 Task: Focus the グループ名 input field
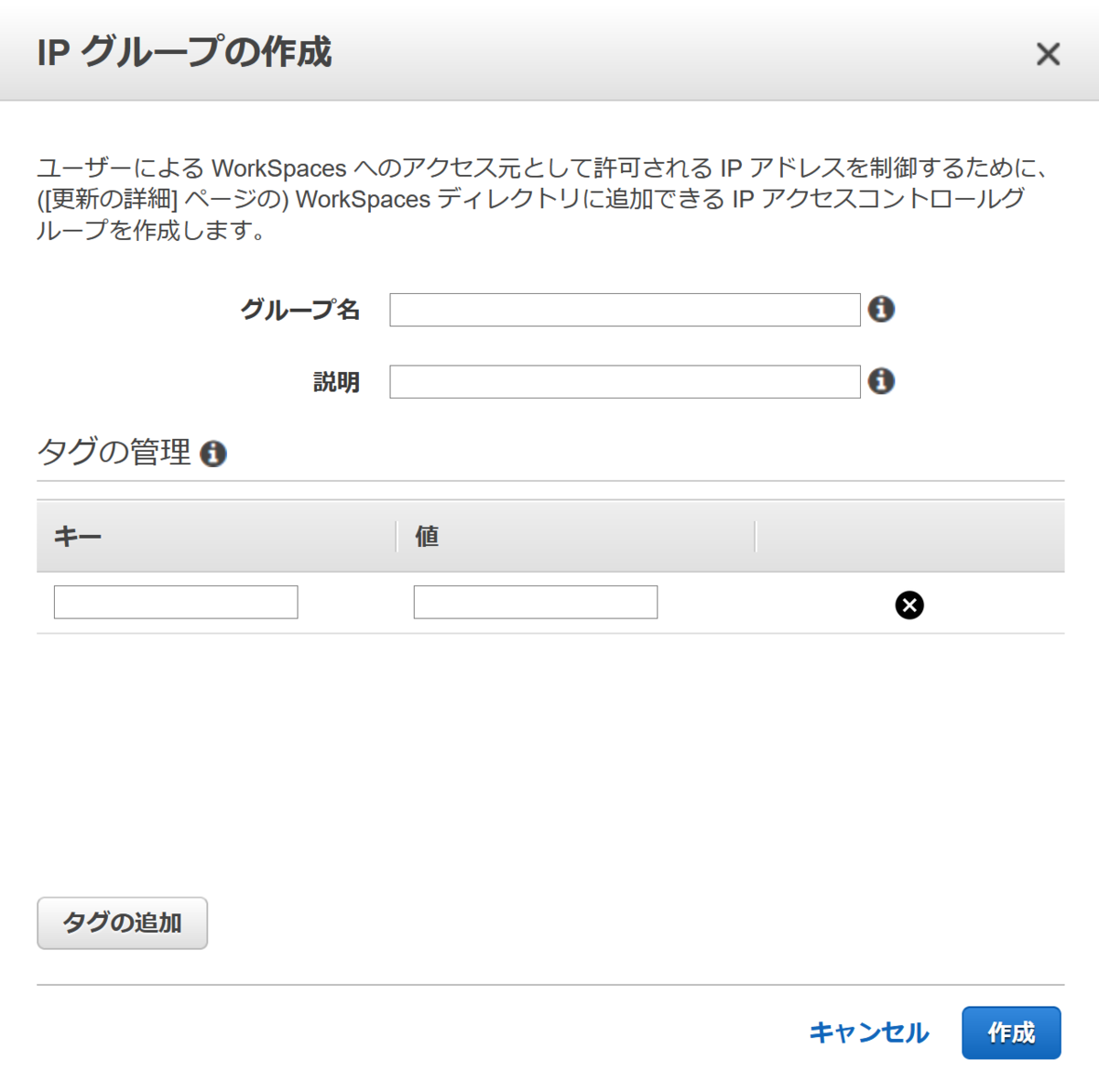[x=625, y=310]
